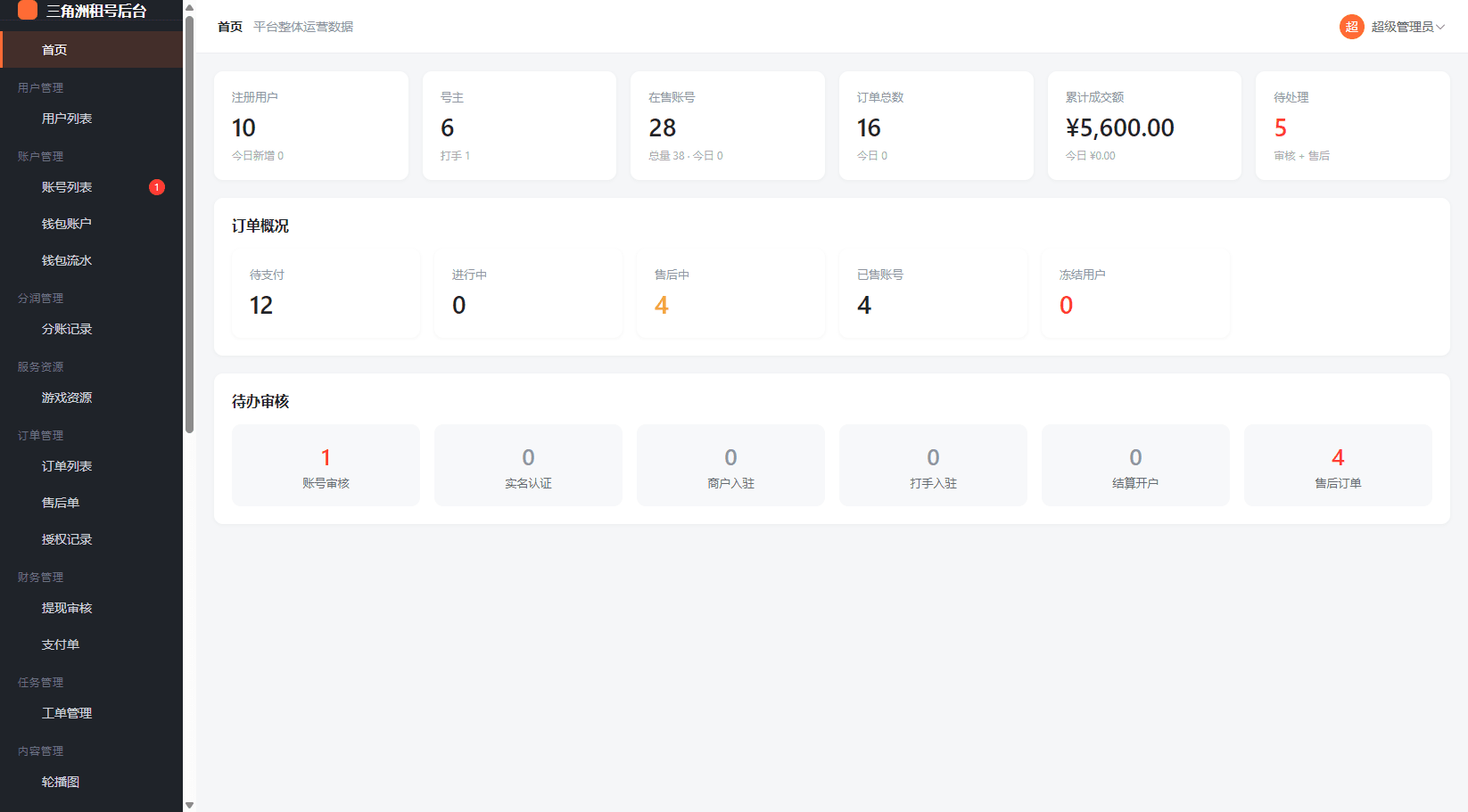Open 授权记录 in the sidebar

tap(92, 539)
